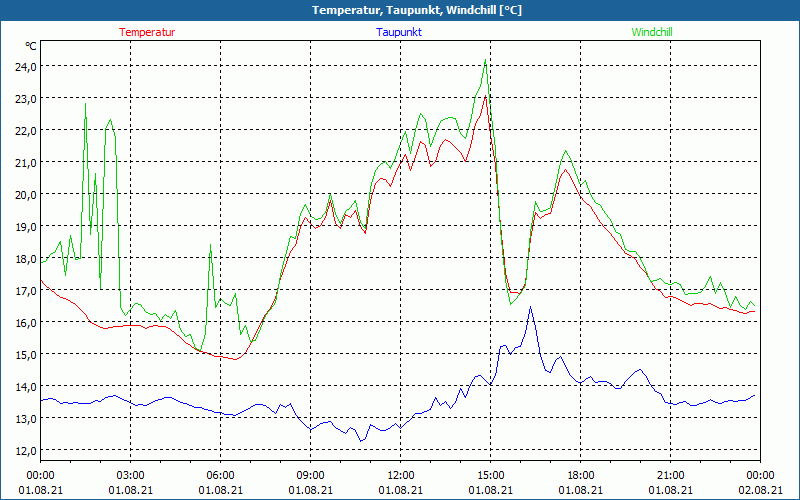The width and height of the screenshot is (800, 500).
Task: Click the '17,0' y-axis value
Action: click(x=26, y=290)
